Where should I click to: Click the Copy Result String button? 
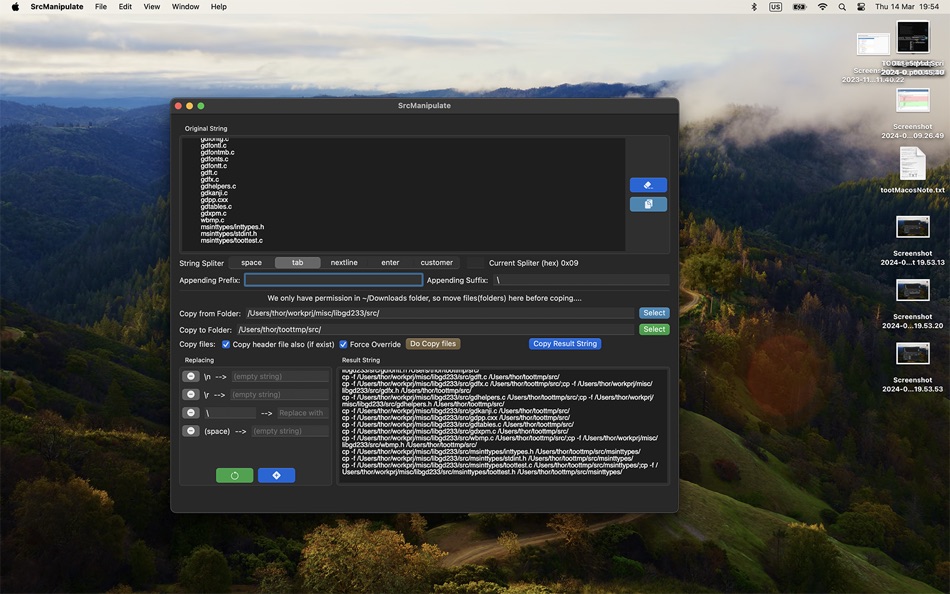[564, 343]
